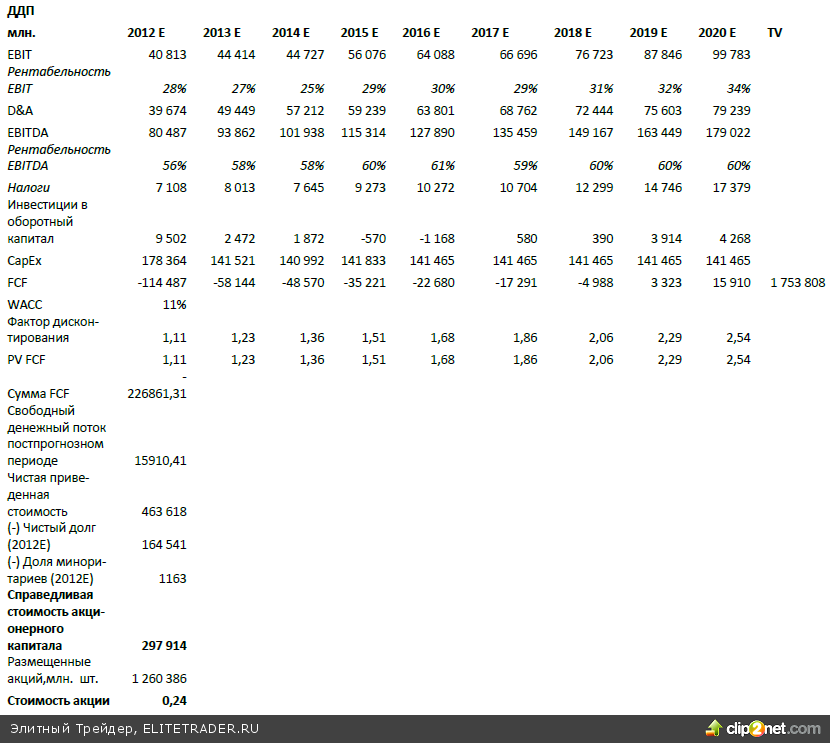Click the EBITDA value 80 487
This screenshot has height=743, width=830.
click(x=163, y=132)
